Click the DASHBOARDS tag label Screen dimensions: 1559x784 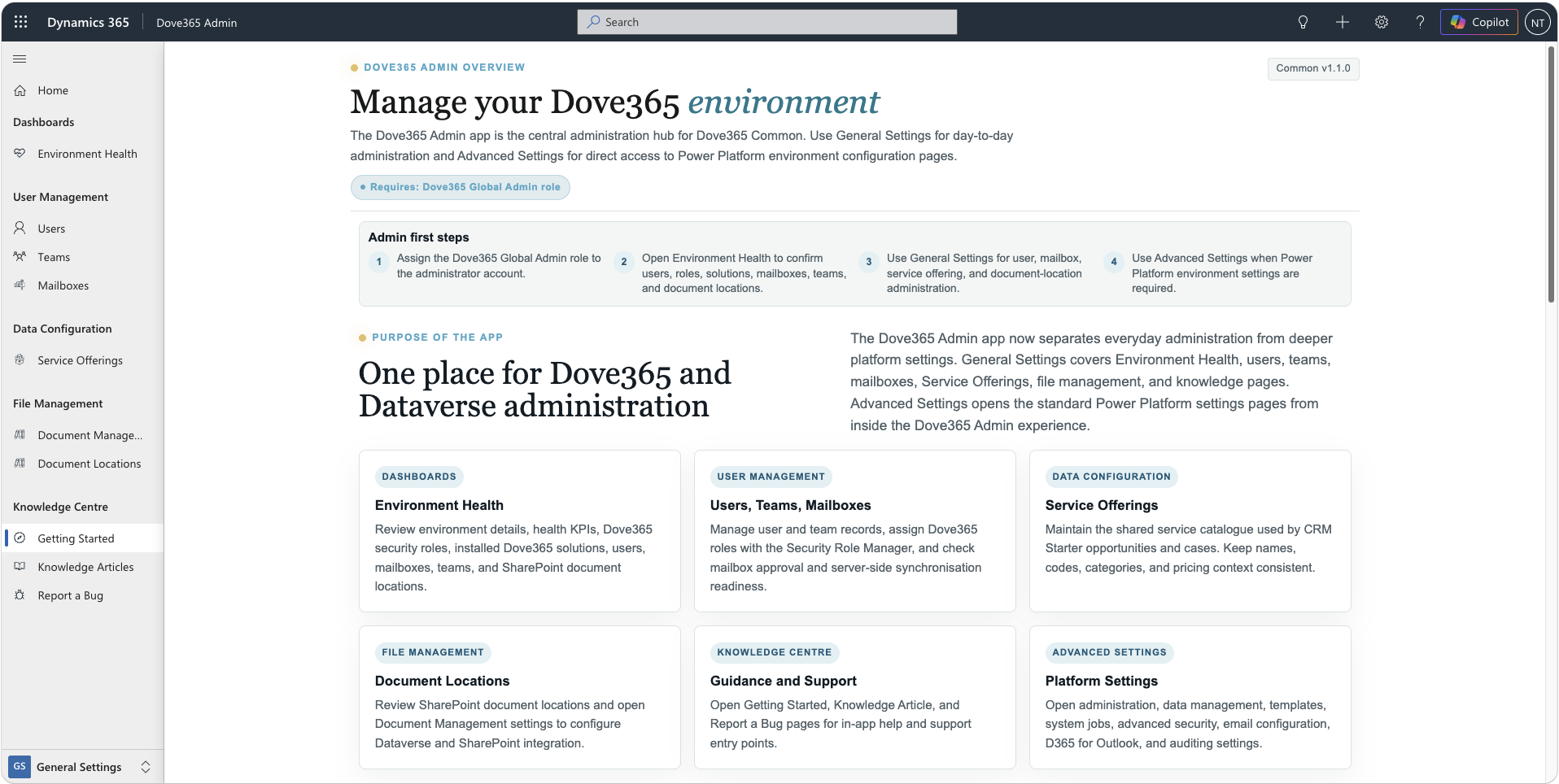point(419,477)
